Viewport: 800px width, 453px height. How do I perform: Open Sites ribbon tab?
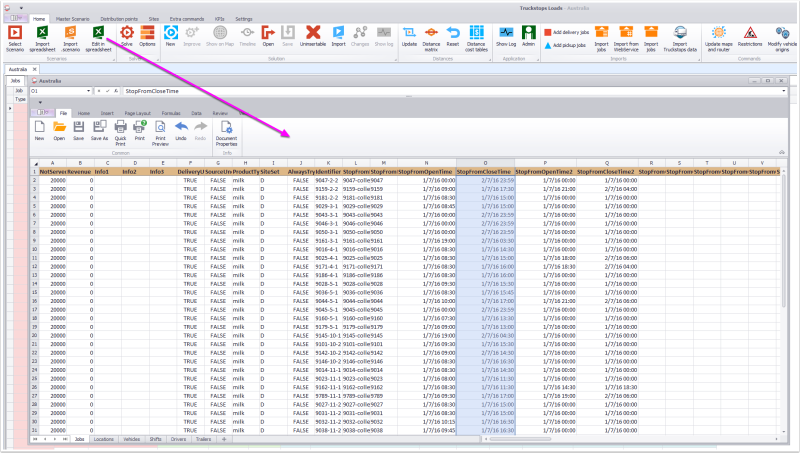click(154, 19)
